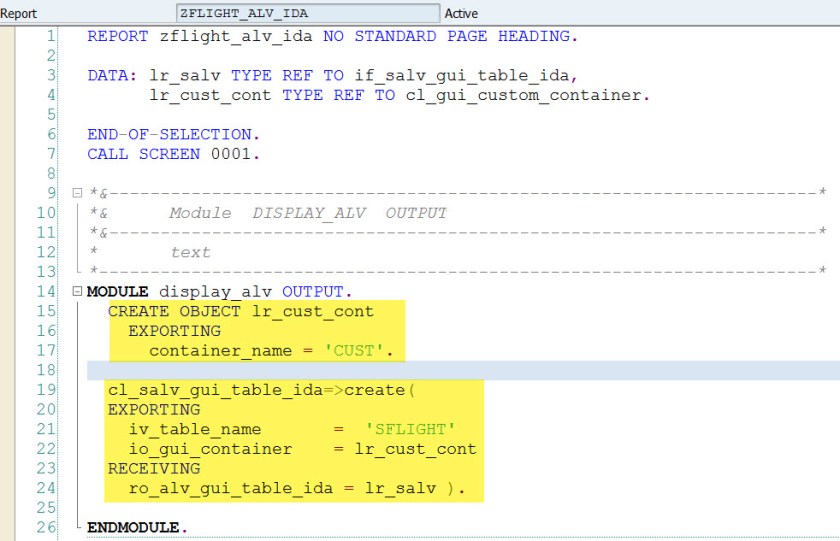
Task: Click 'io_gui_container' parameter
Action: (x=211, y=449)
